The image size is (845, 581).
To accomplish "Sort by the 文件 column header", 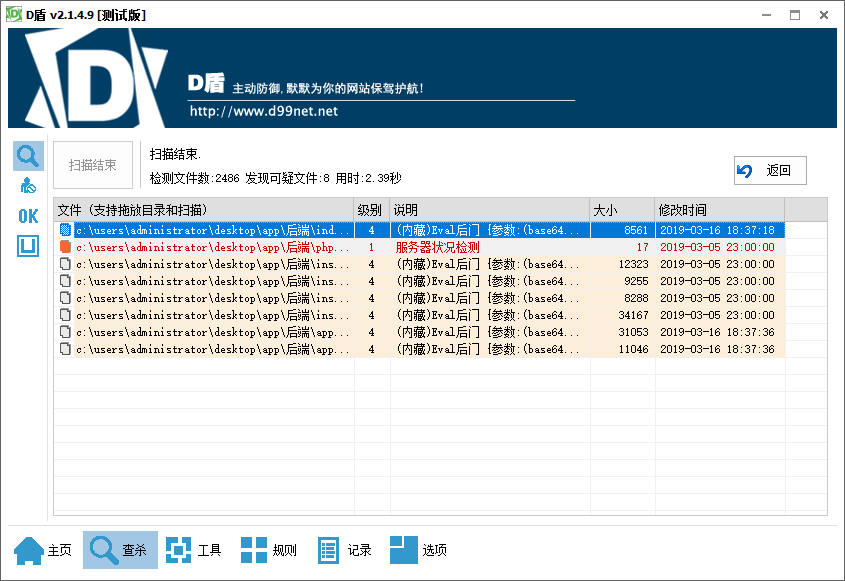I will tap(203, 210).
